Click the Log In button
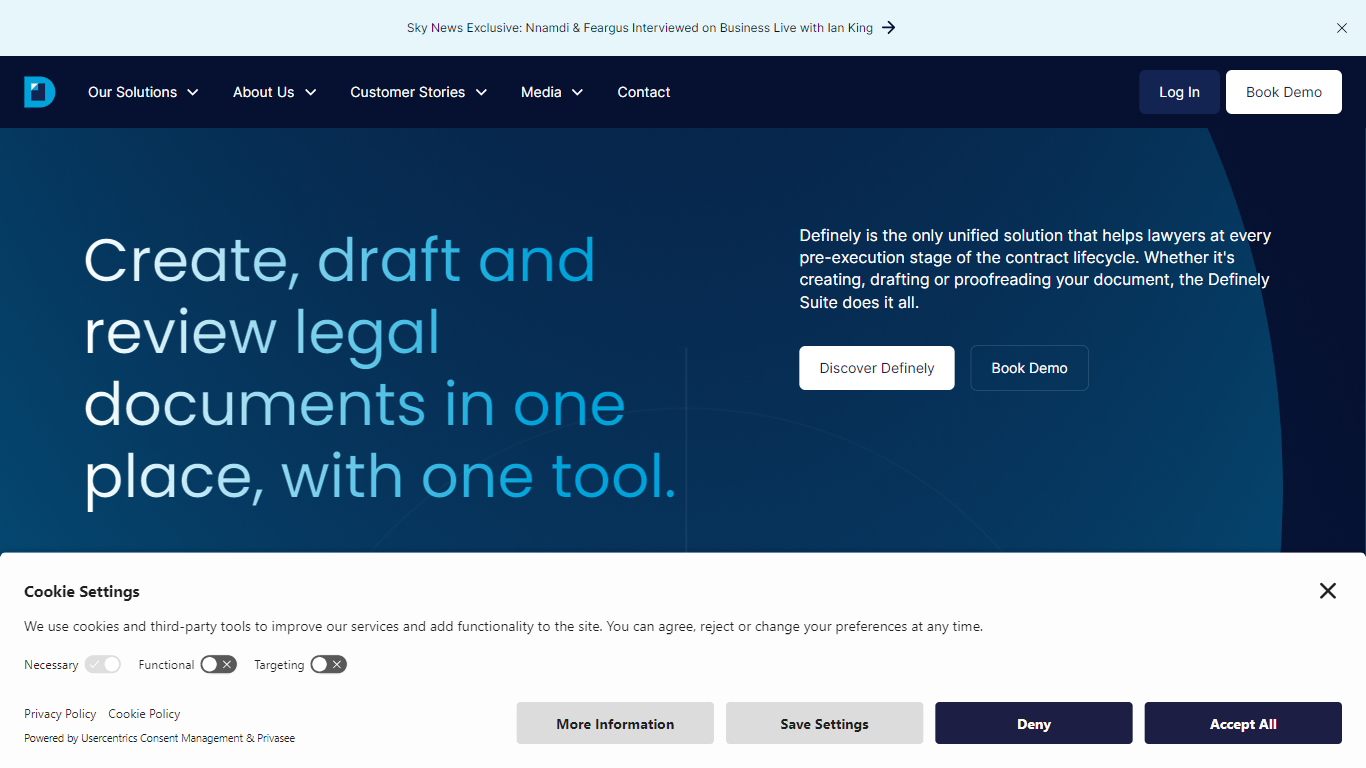 (x=1179, y=92)
